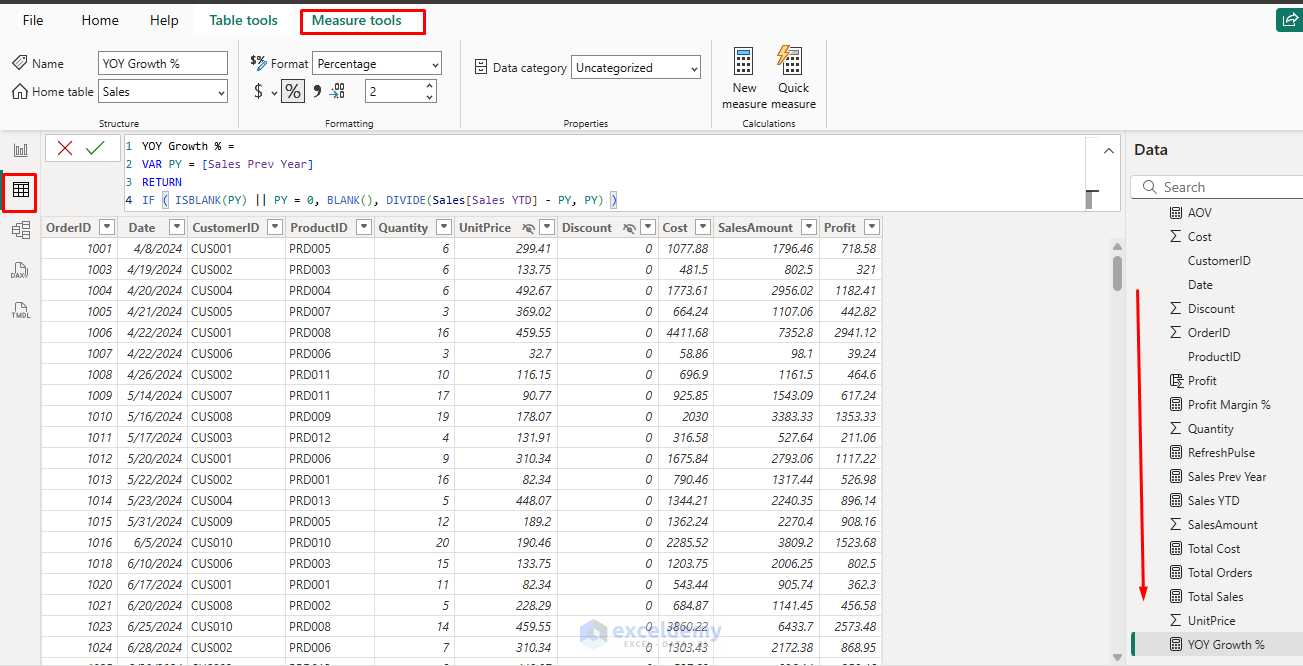Open the Quantity column filter dropdown

443,228
